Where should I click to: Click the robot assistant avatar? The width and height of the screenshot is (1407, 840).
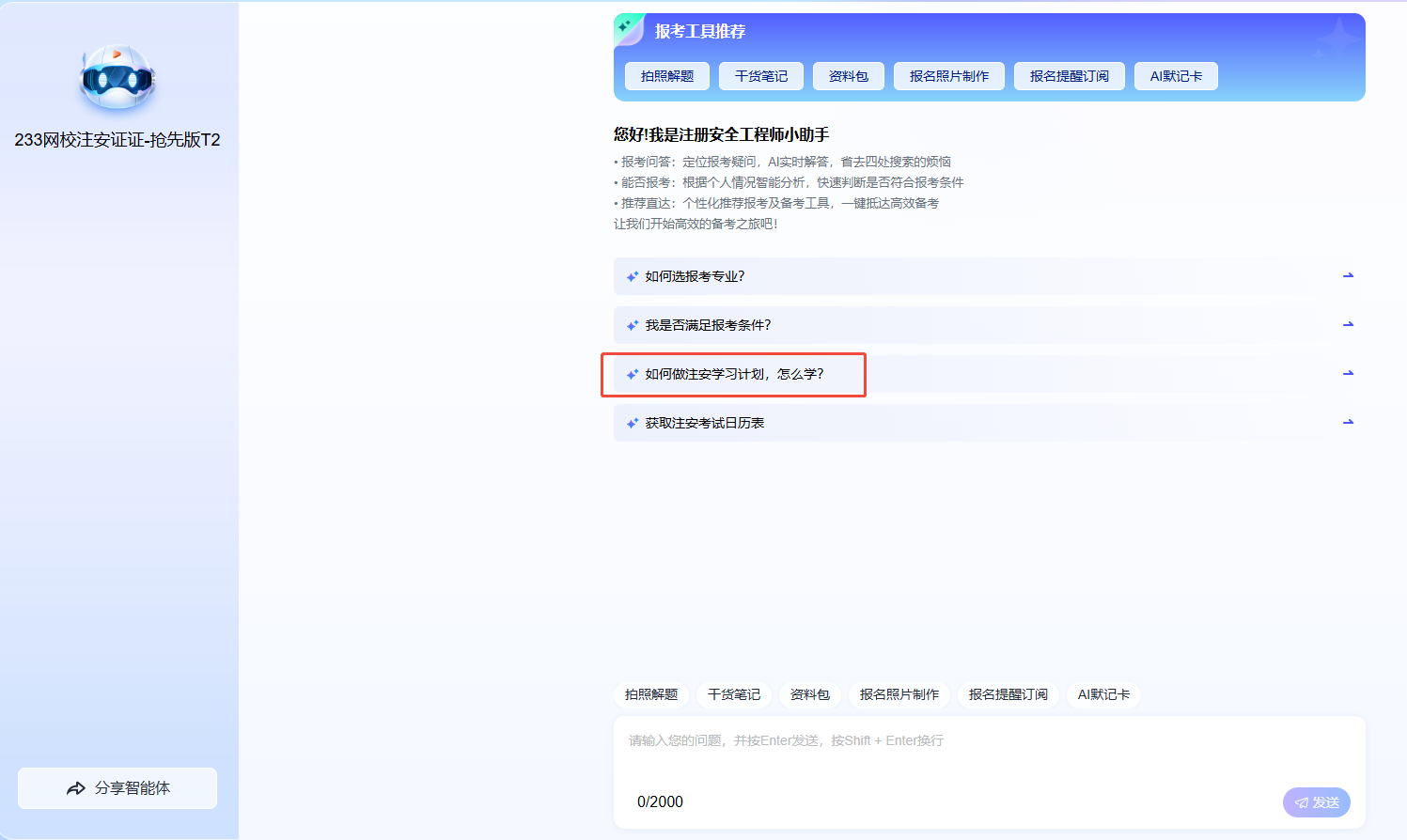(x=117, y=79)
